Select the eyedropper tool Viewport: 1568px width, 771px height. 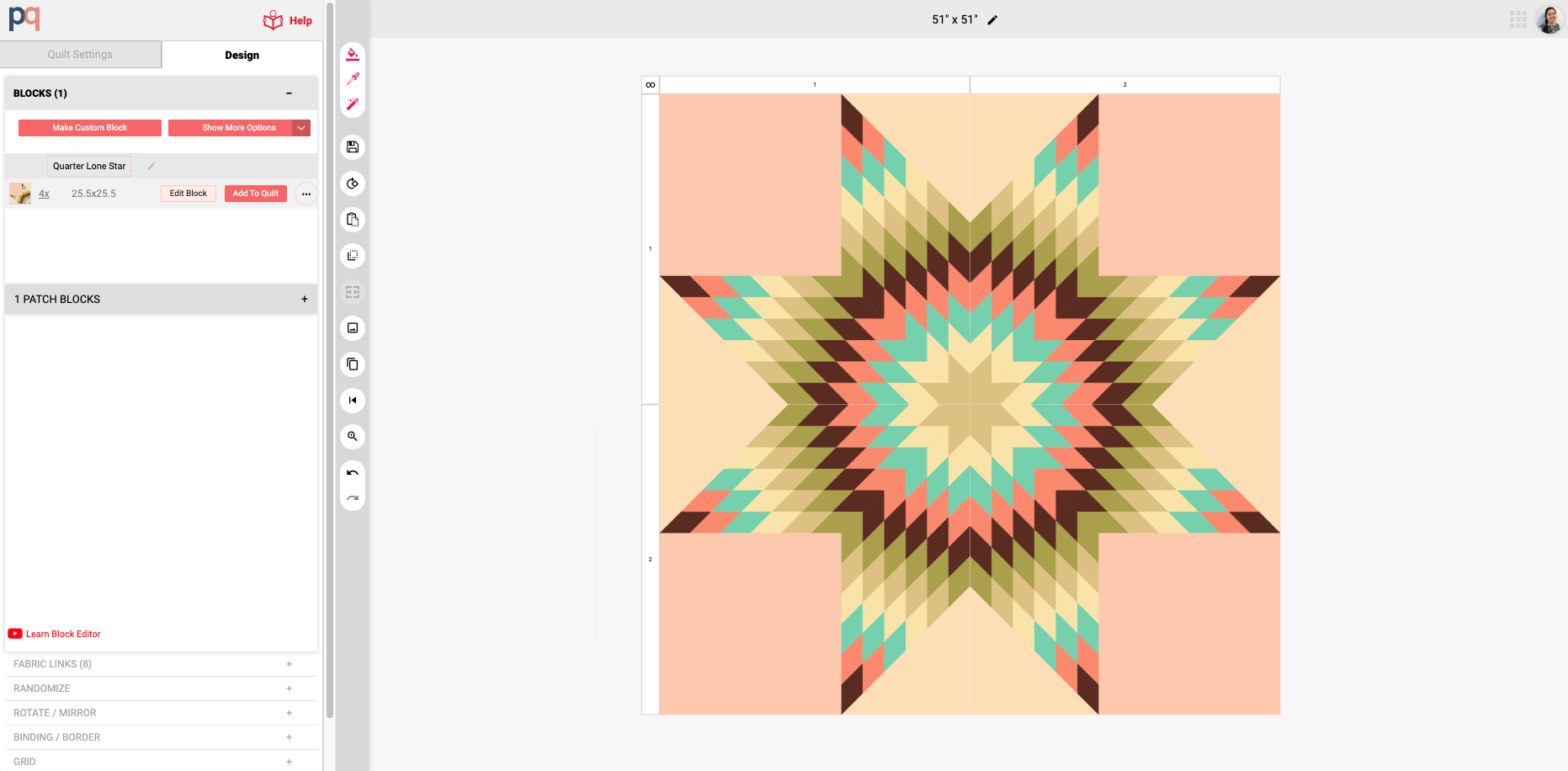353,79
